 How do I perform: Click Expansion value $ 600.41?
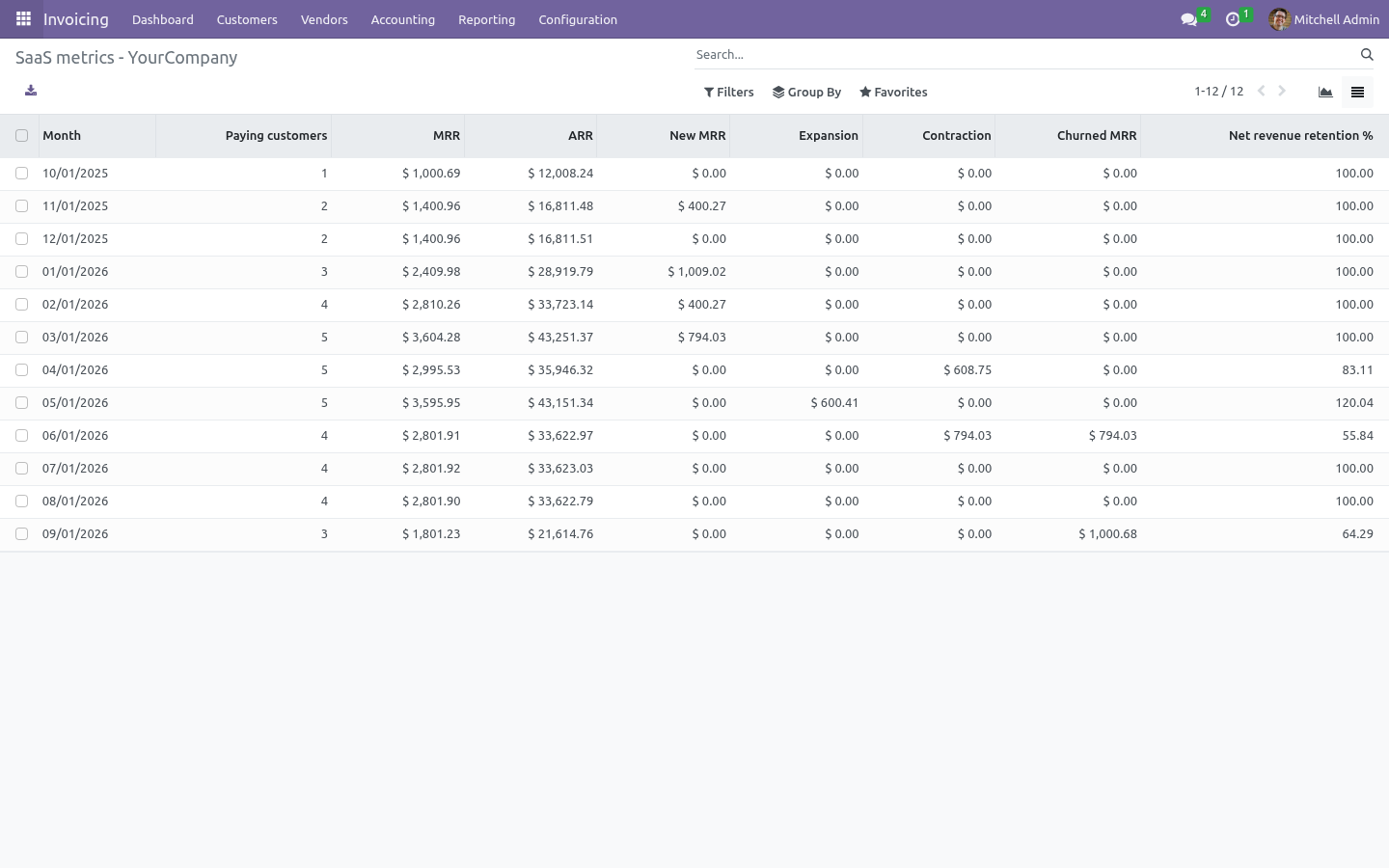tap(834, 403)
